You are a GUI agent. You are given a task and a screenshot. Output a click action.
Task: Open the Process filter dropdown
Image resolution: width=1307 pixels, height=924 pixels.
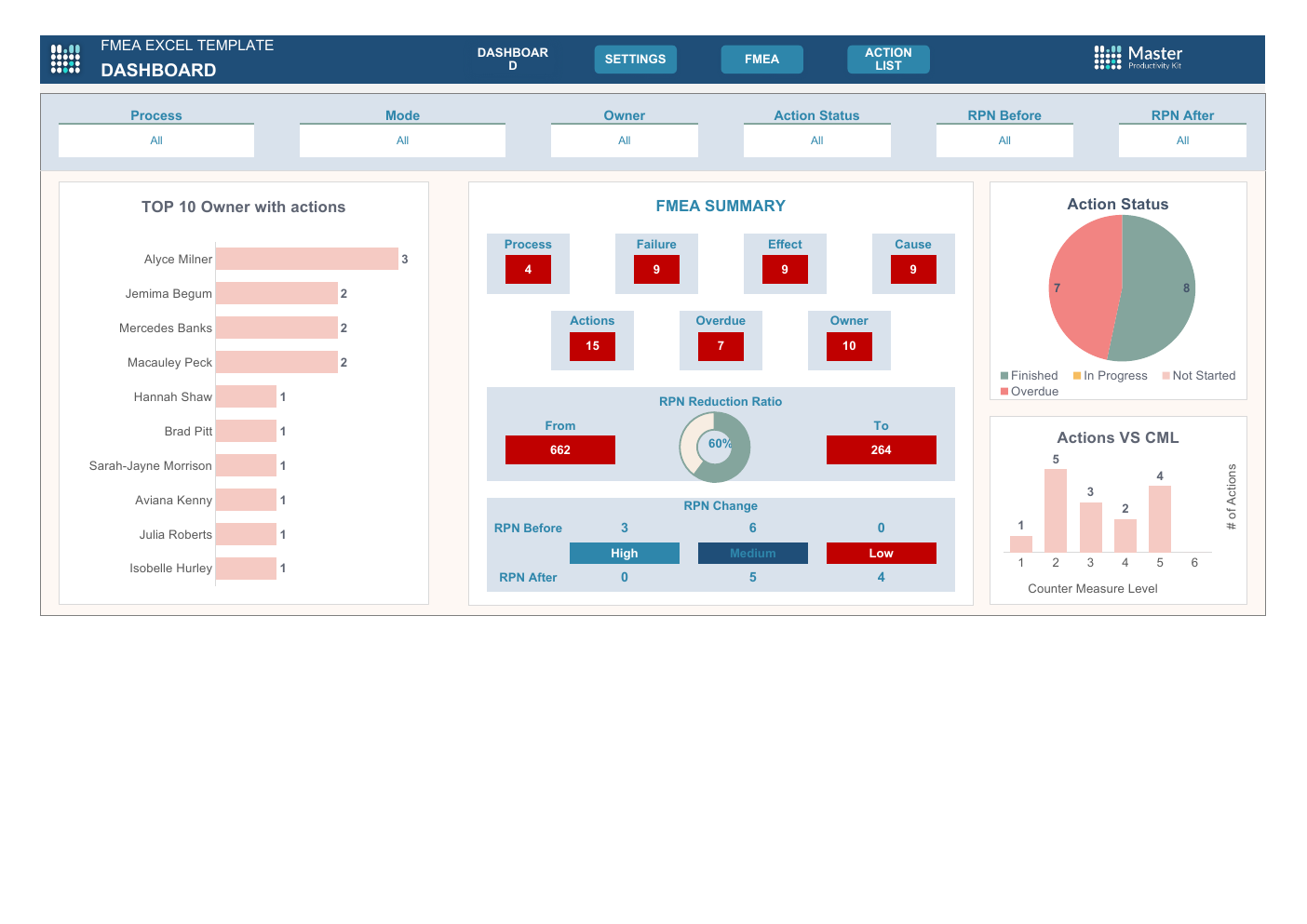click(x=156, y=141)
